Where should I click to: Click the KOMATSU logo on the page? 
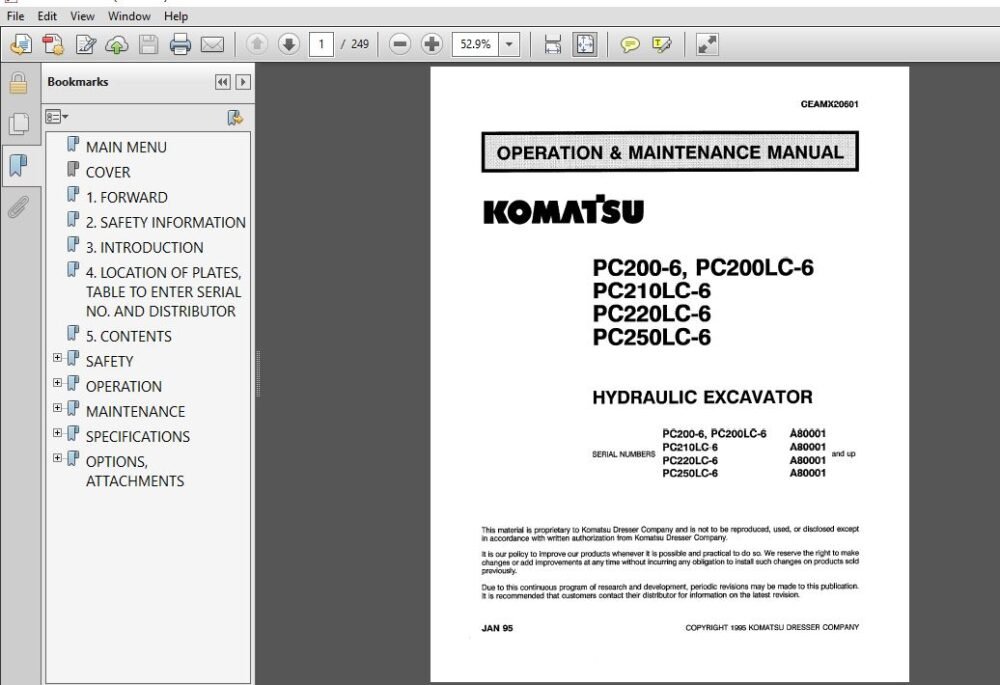click(563, 209)
